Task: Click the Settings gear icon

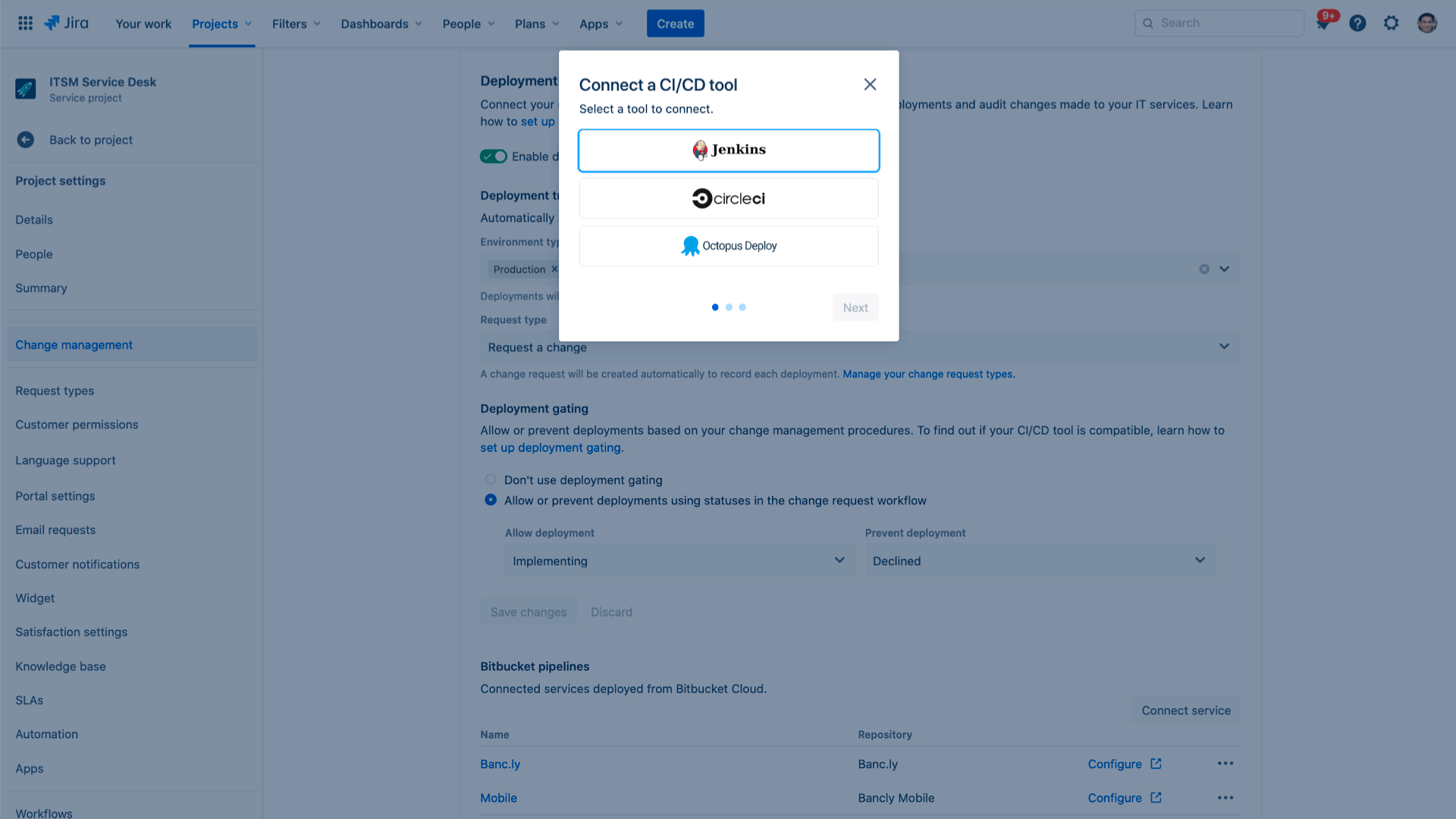Action: click(x=1391, y=23)
